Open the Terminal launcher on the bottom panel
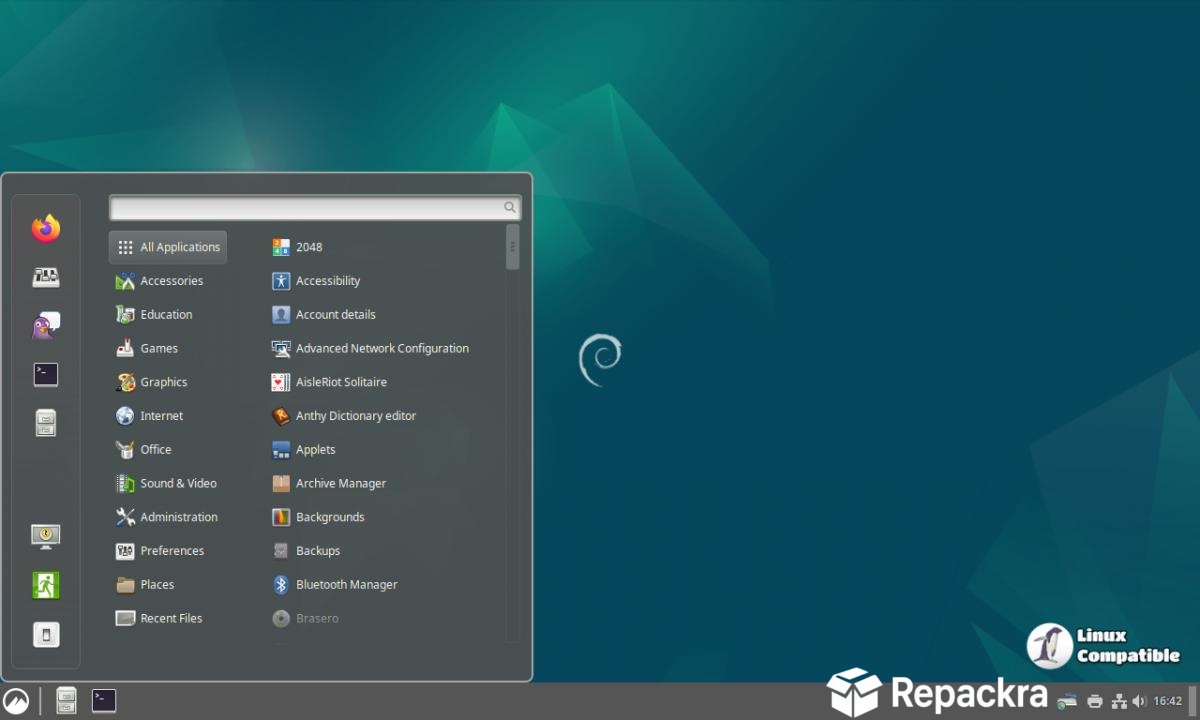 pyautogui.click(x=104, y=701)
